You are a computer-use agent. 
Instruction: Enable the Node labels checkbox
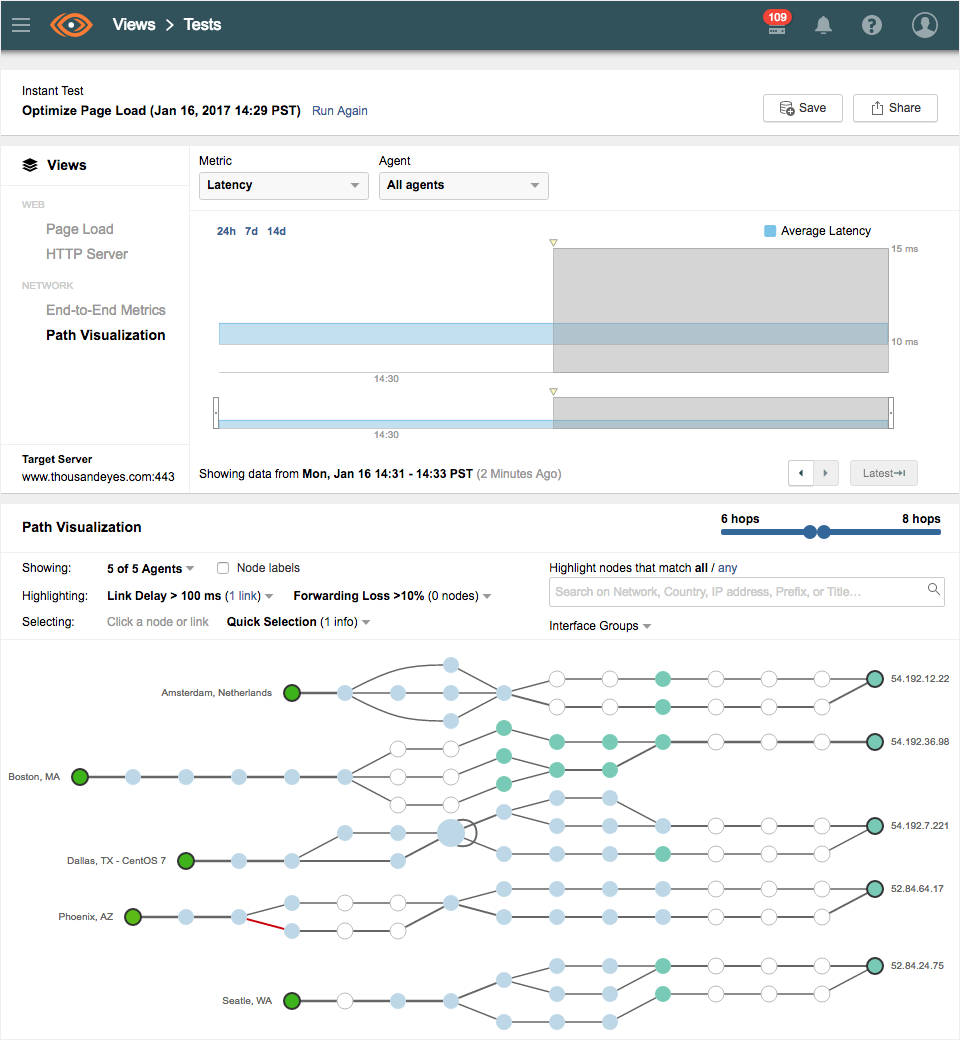pos(224,568)
